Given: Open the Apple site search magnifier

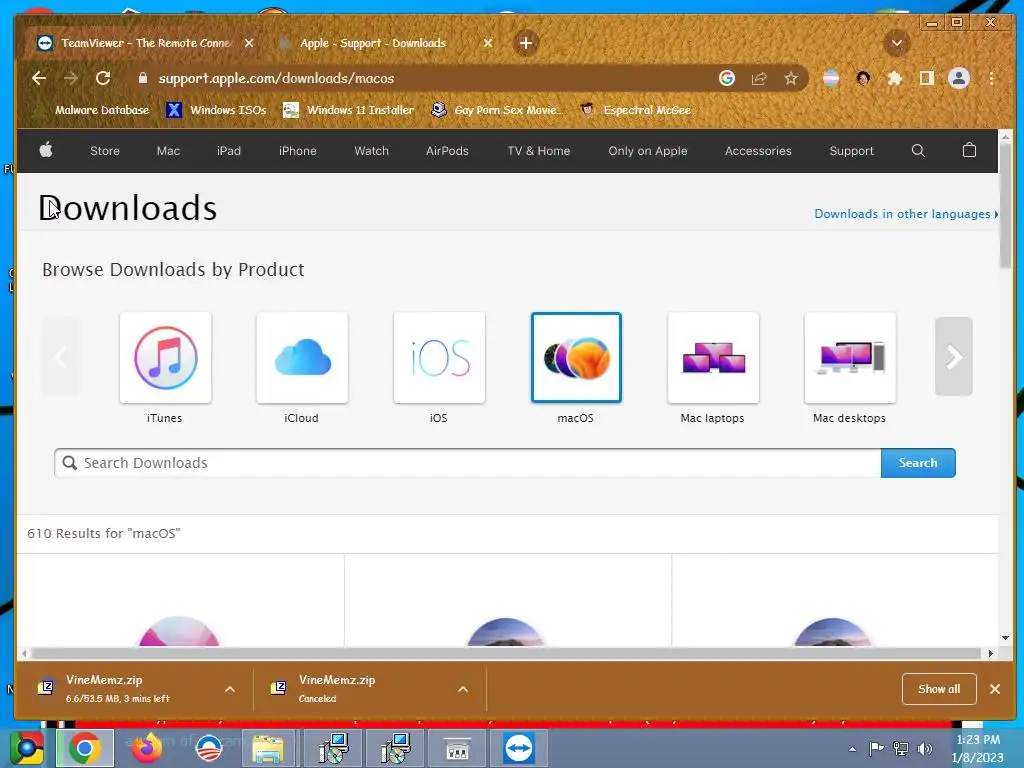Looking at the screenshot, I should pyautogui.click(x=918, y=151).
